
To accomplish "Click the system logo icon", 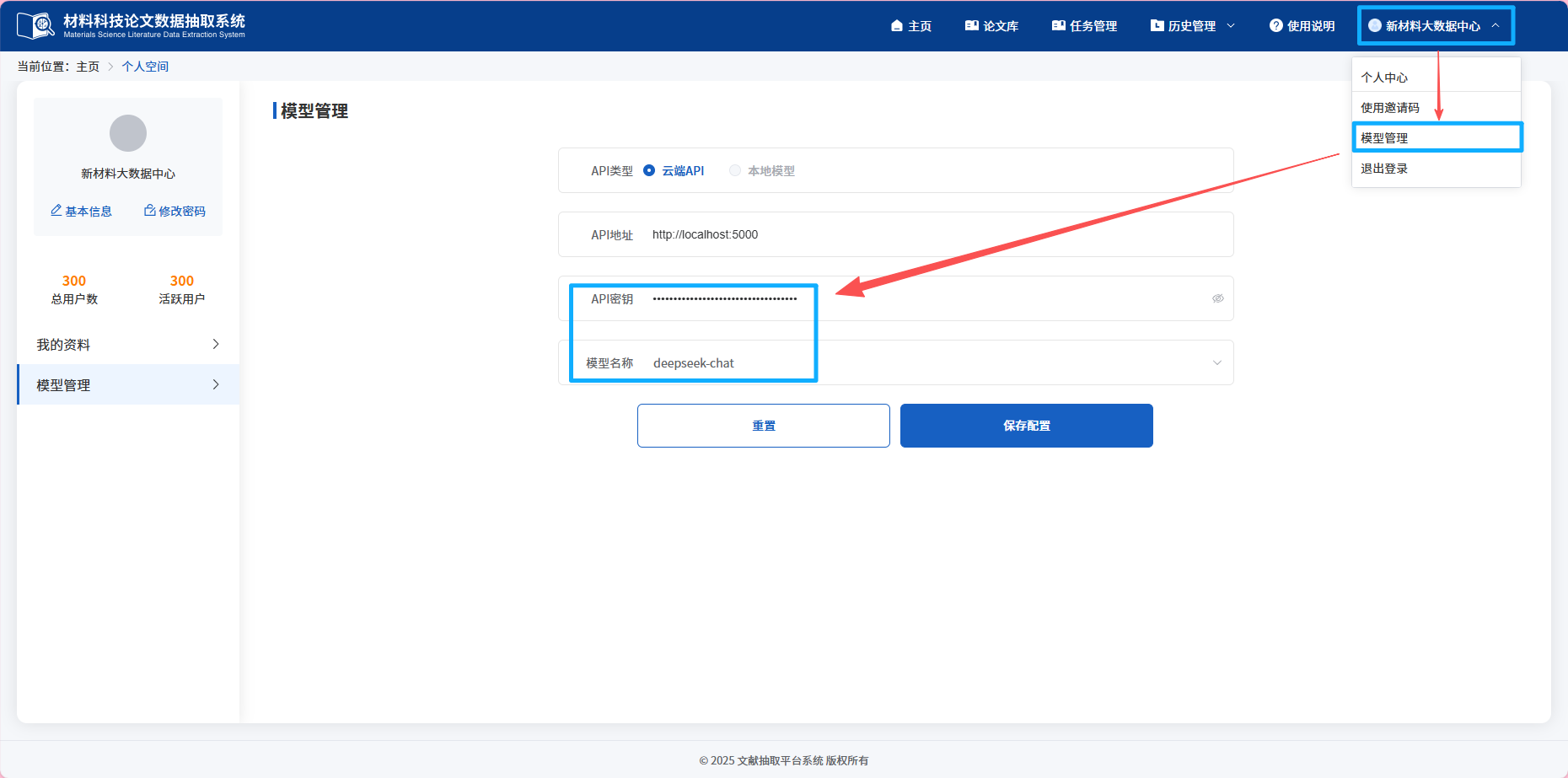I will pos(35,24).
